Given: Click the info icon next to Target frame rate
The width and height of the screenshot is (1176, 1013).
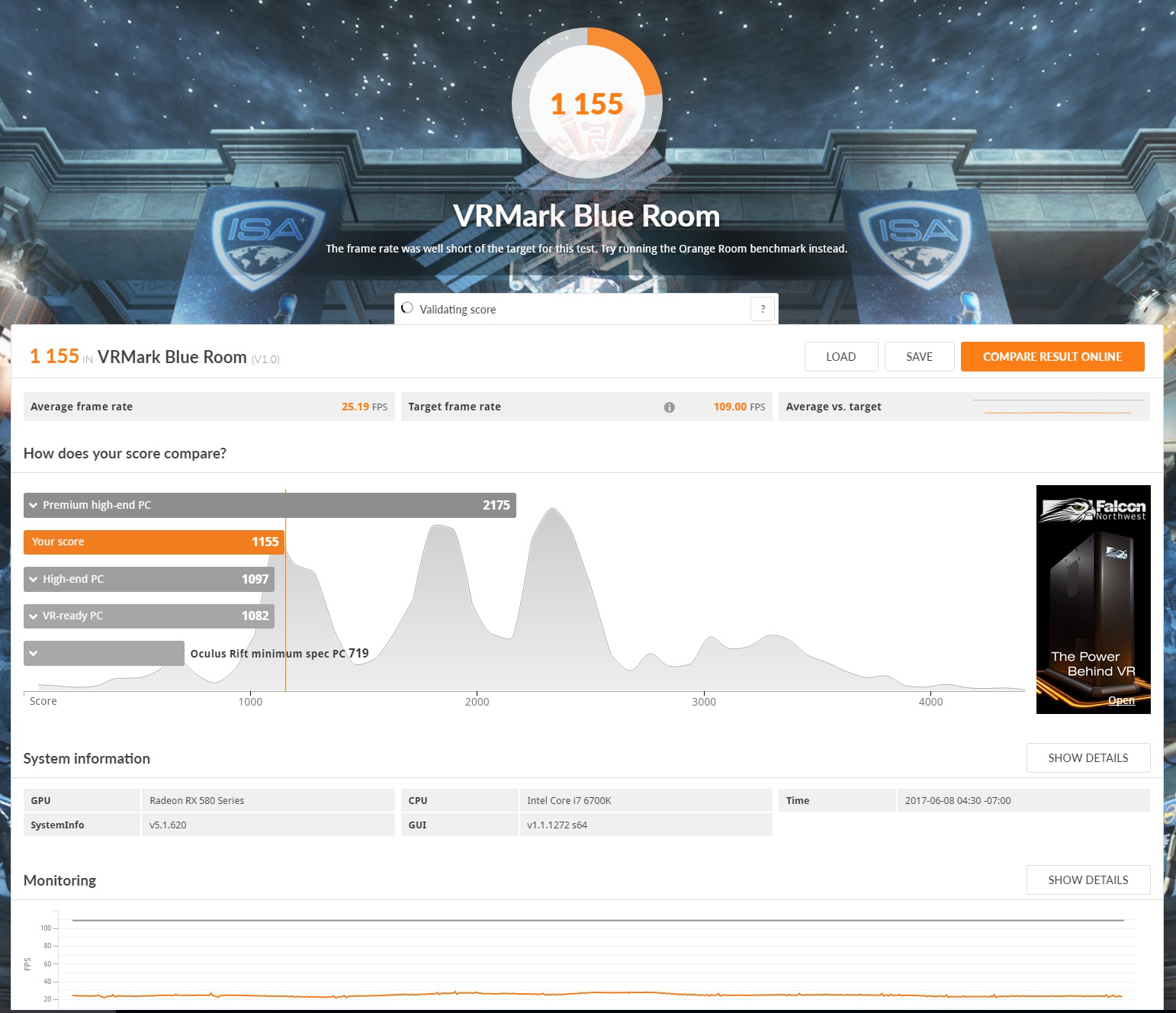Looking at the screenshot, I should 669,407.
